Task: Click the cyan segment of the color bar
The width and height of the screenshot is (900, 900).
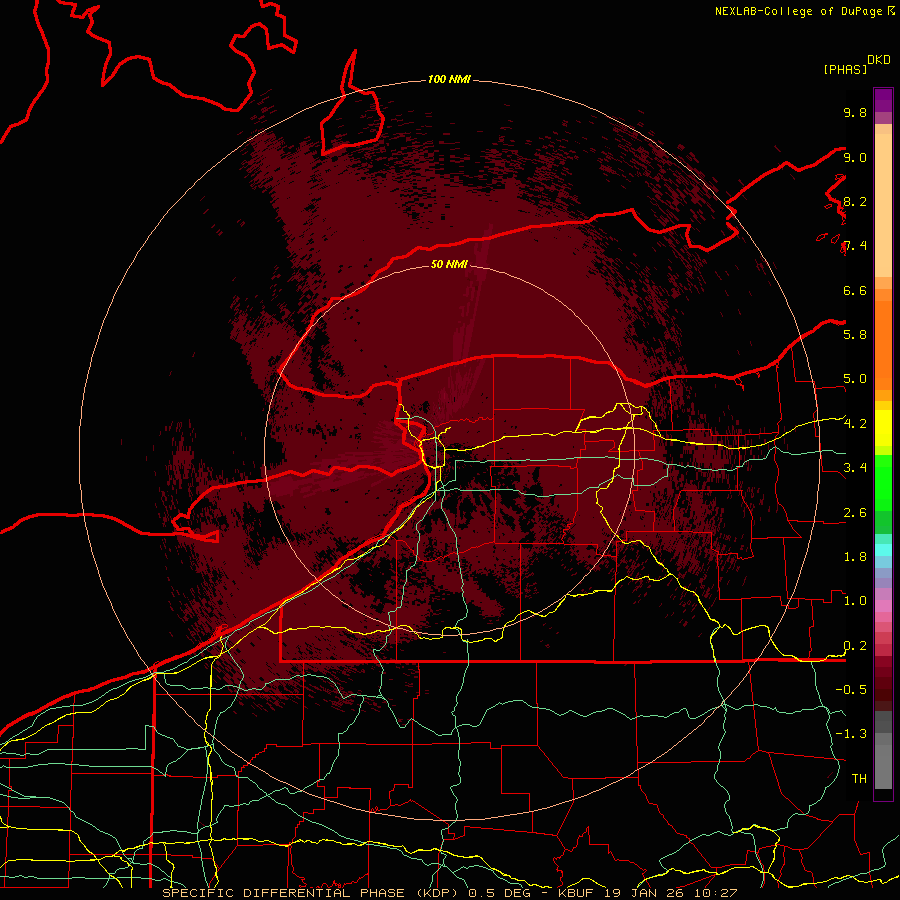Action: [x=883, y=550]
